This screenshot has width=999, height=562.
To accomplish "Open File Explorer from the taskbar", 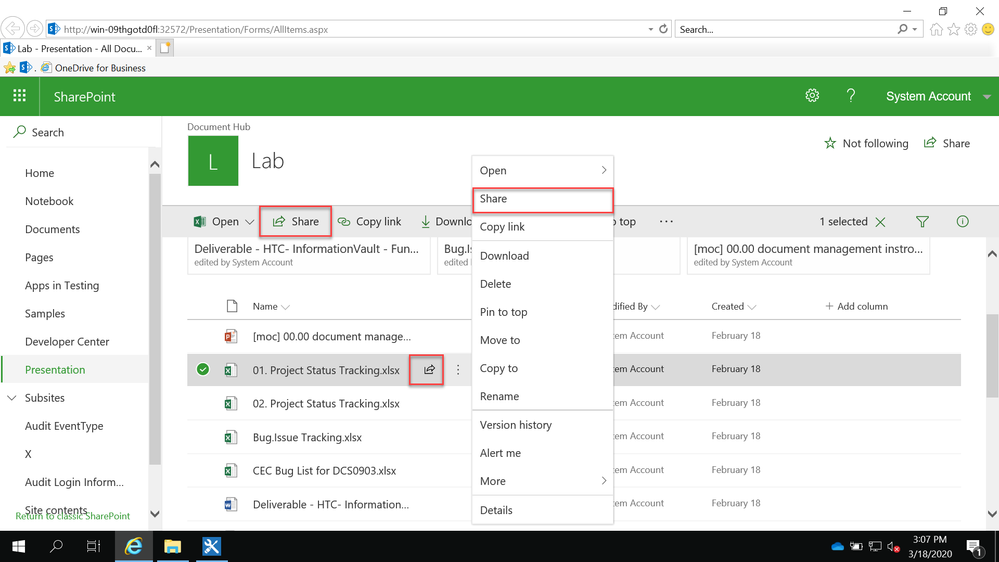I will (172, 546).
